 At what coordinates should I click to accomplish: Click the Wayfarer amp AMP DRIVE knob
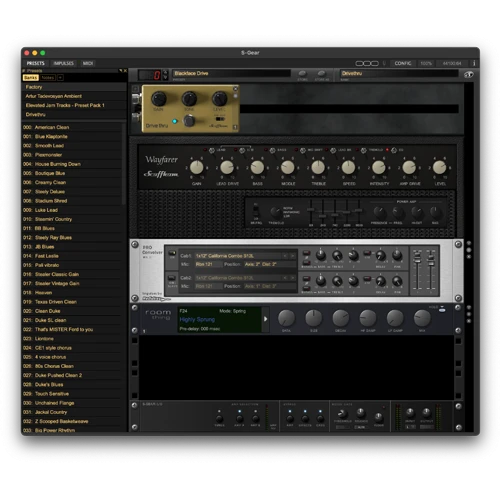tap(409, 167)
